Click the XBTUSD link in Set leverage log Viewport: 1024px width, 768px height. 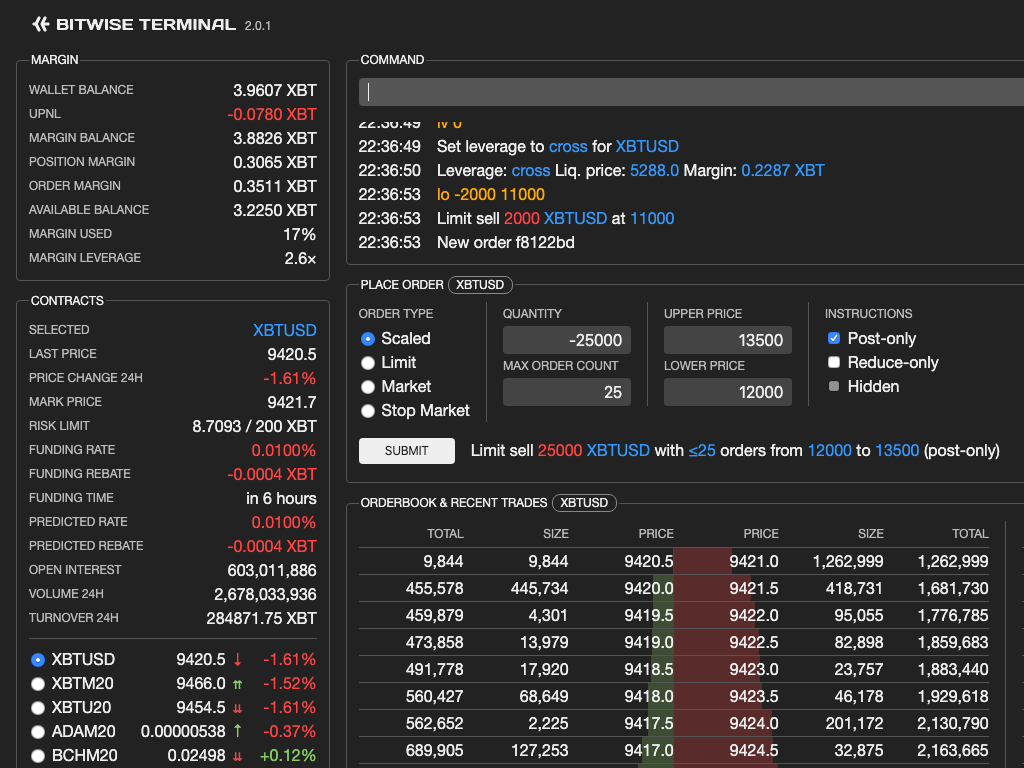click(647, 146)
